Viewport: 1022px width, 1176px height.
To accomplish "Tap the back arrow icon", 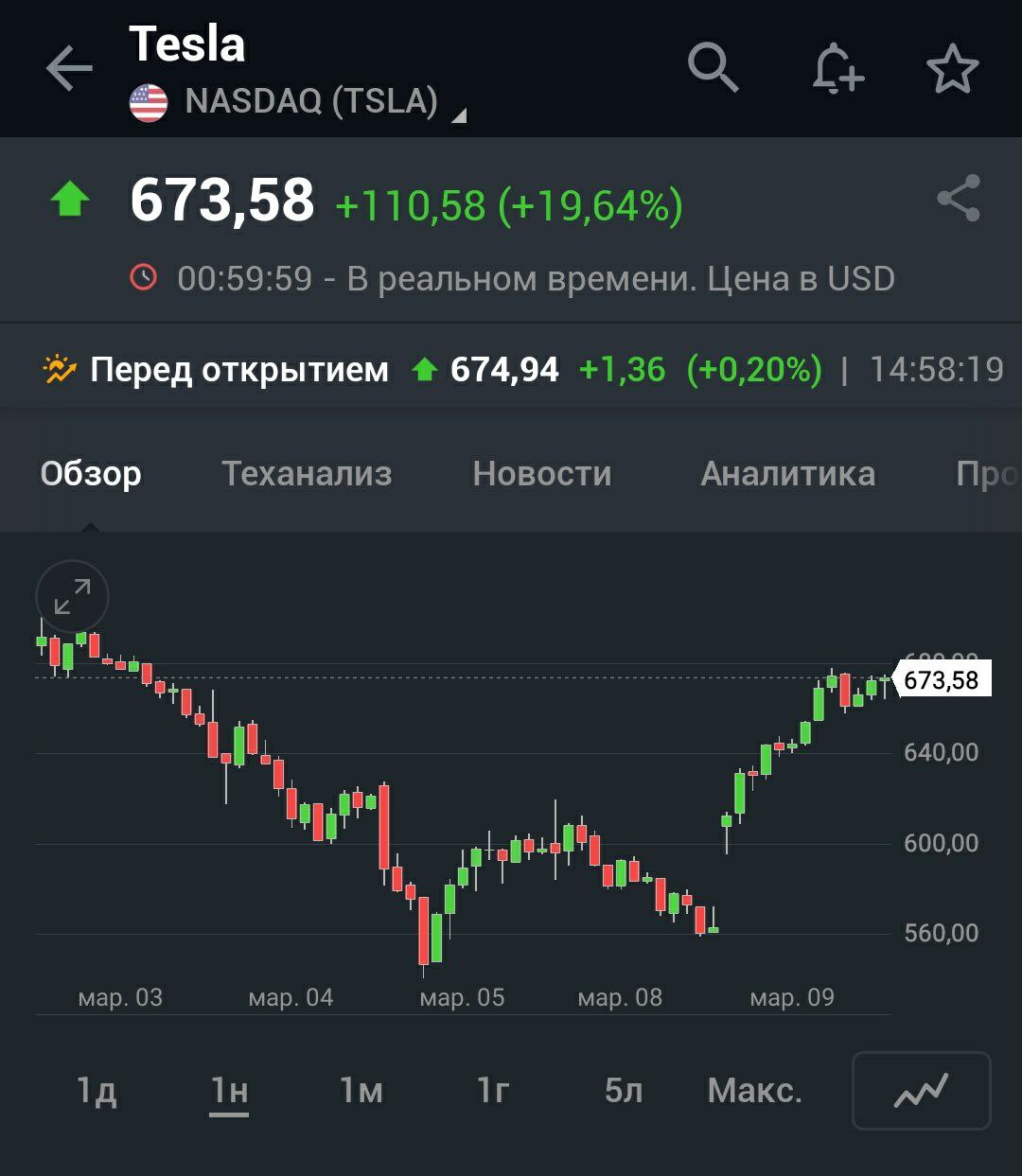I will 69,70.
